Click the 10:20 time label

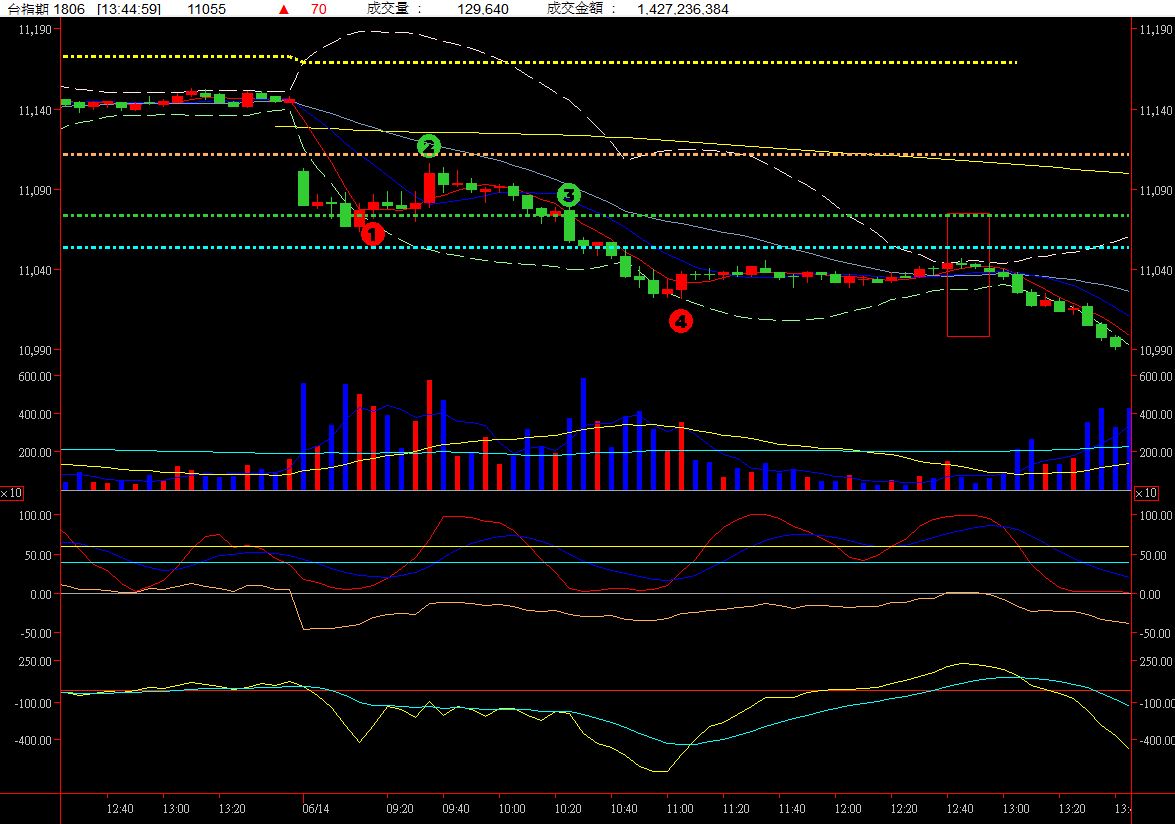click(x=568, y=809)
